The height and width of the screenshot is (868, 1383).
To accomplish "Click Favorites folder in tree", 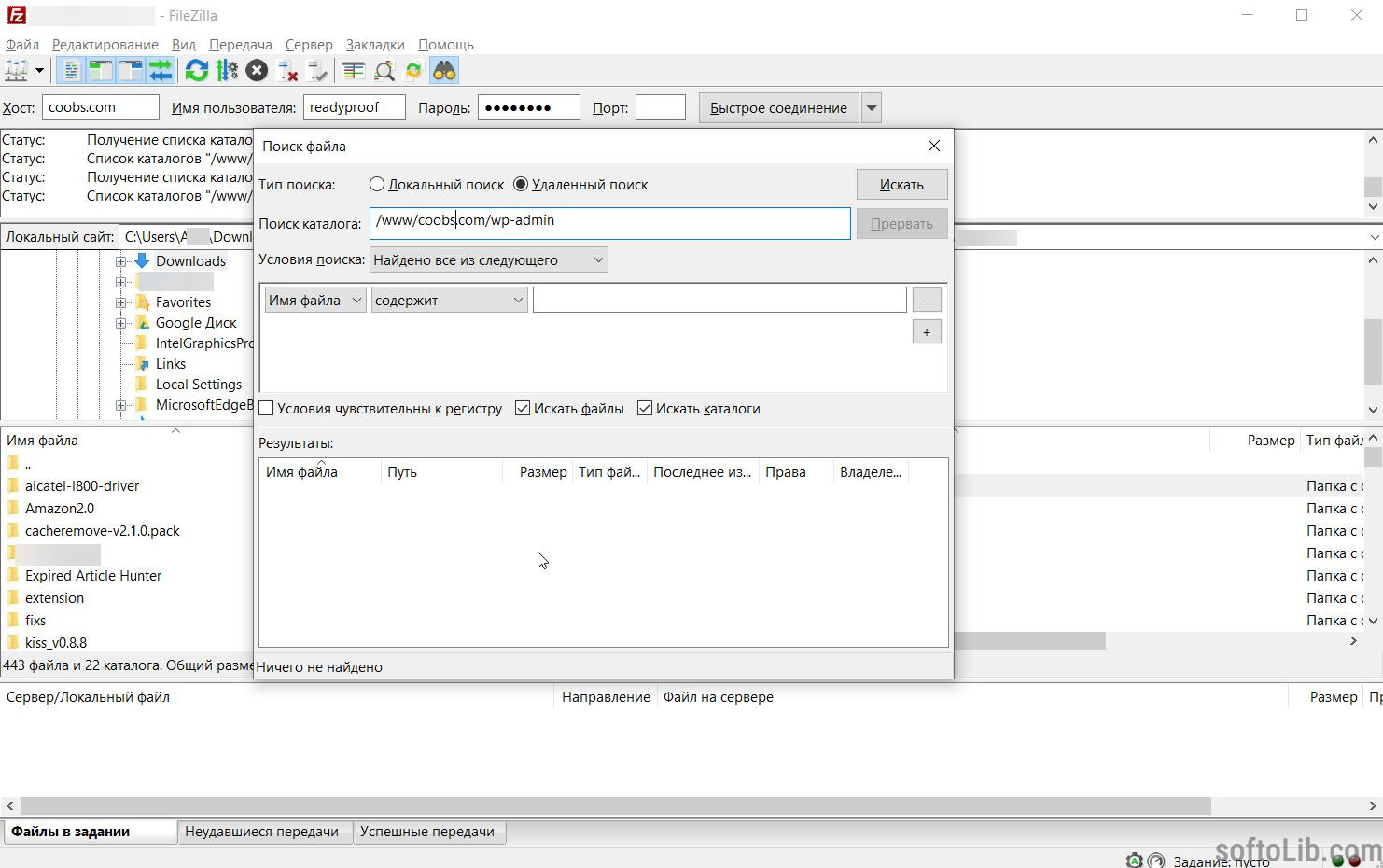I will pyautogui.click(x=183, y=302).
